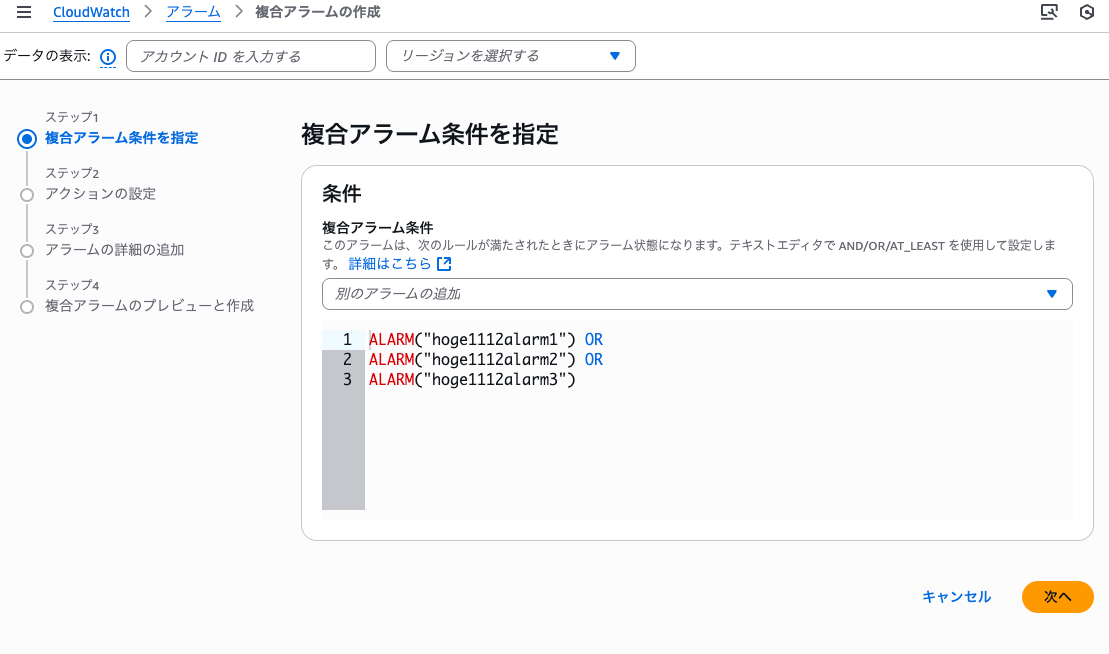Open the navigation hamburger menu icon
1109x654 pixels.
(24, 12)
